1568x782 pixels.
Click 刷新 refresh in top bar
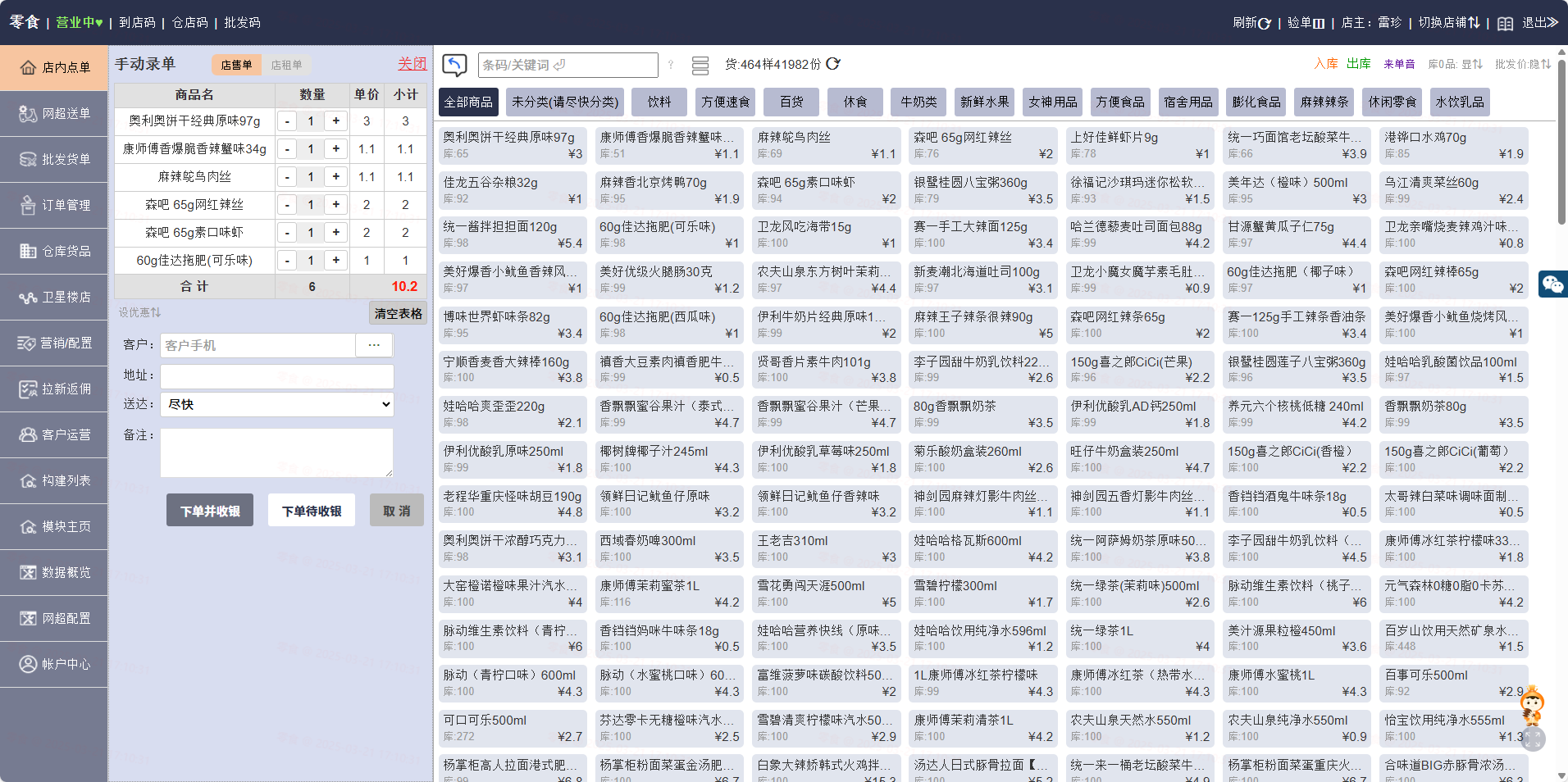pyautogui.click(x=1251, y=23)
